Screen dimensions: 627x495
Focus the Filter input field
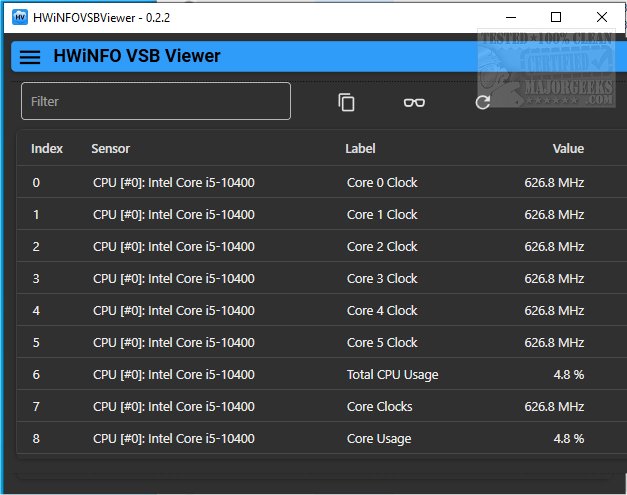[156, 101]
